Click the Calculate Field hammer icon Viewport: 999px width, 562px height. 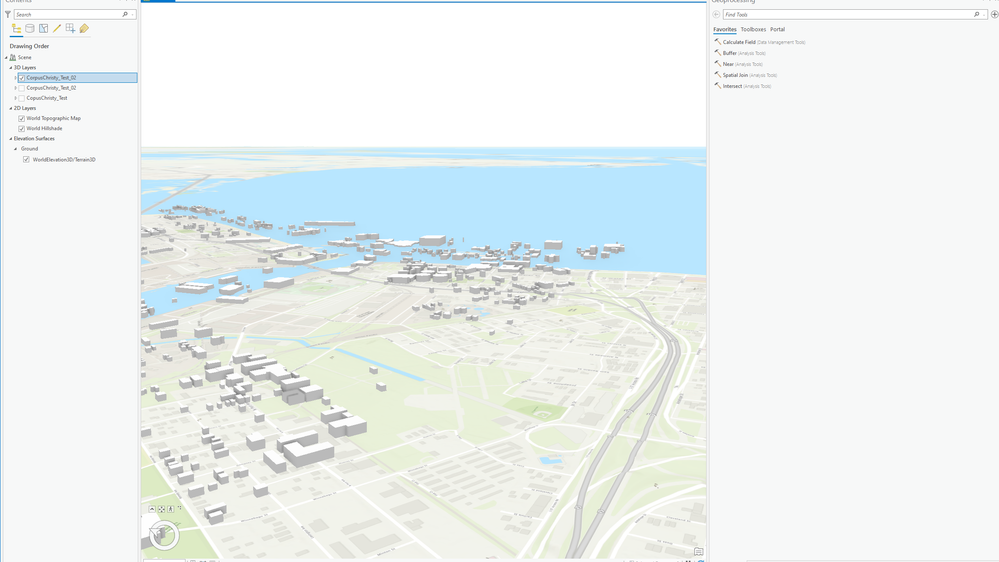pyautogui.click(x=717, y=42)
